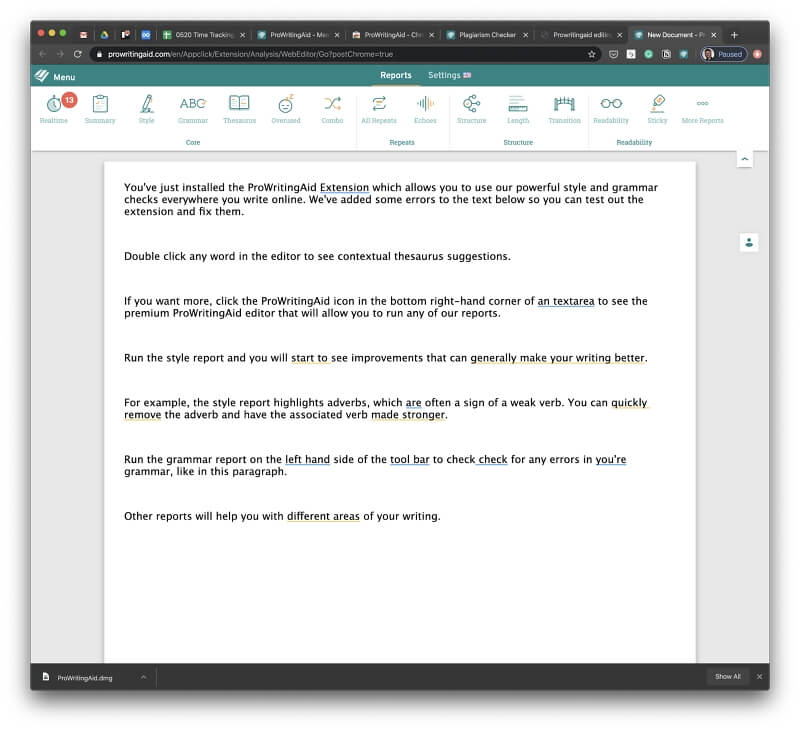
Task: Run the Sticky sentences report
Action: (657, 109)
